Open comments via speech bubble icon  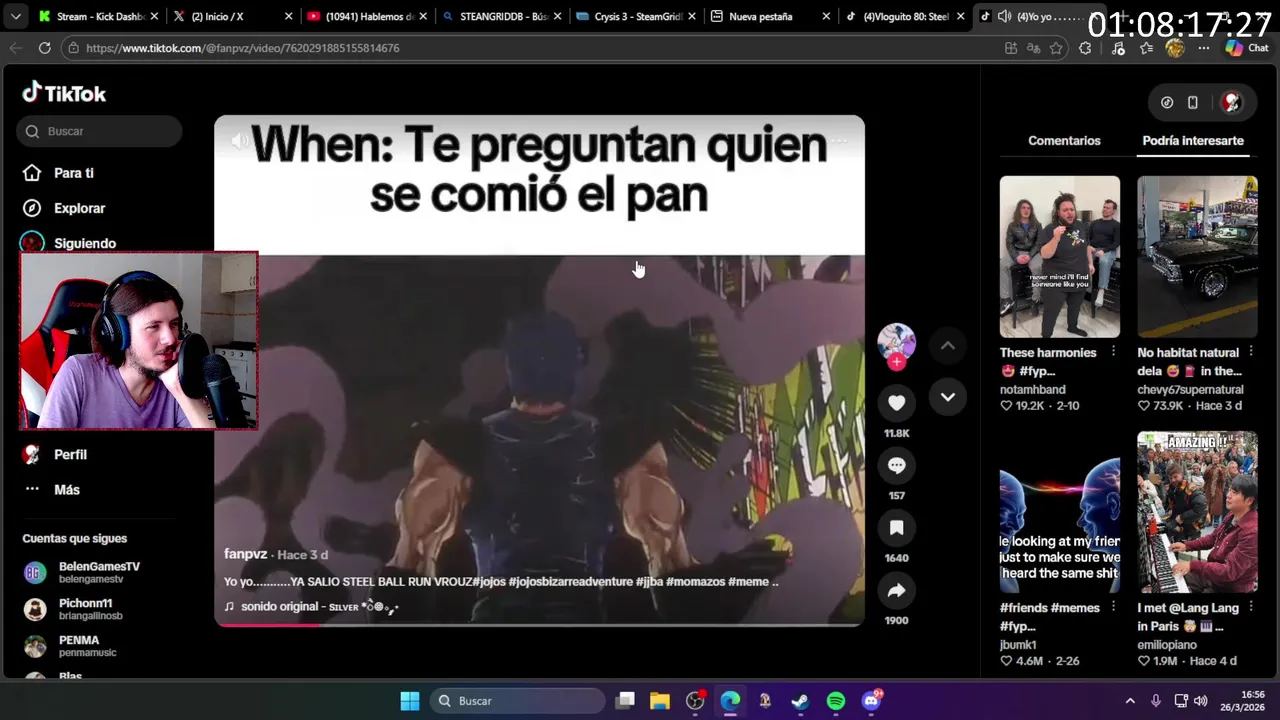tap(896, 465)
